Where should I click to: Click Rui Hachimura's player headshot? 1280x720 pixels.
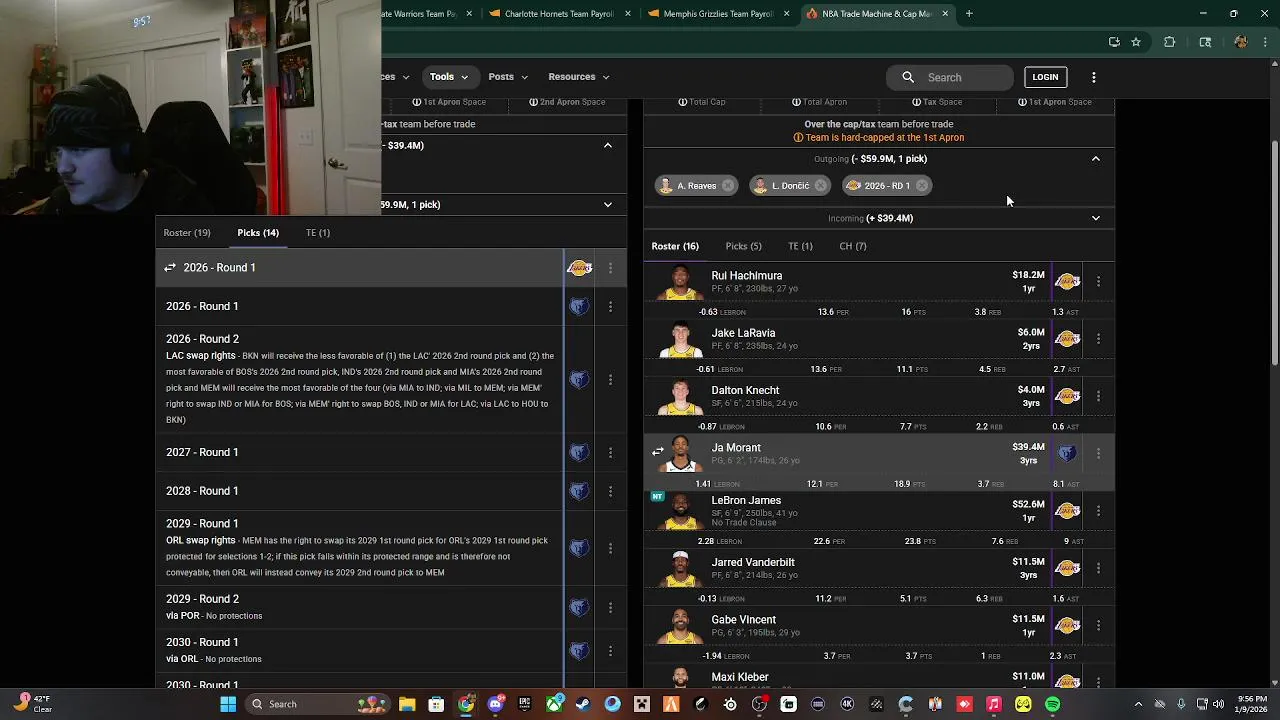pos(680,283)
